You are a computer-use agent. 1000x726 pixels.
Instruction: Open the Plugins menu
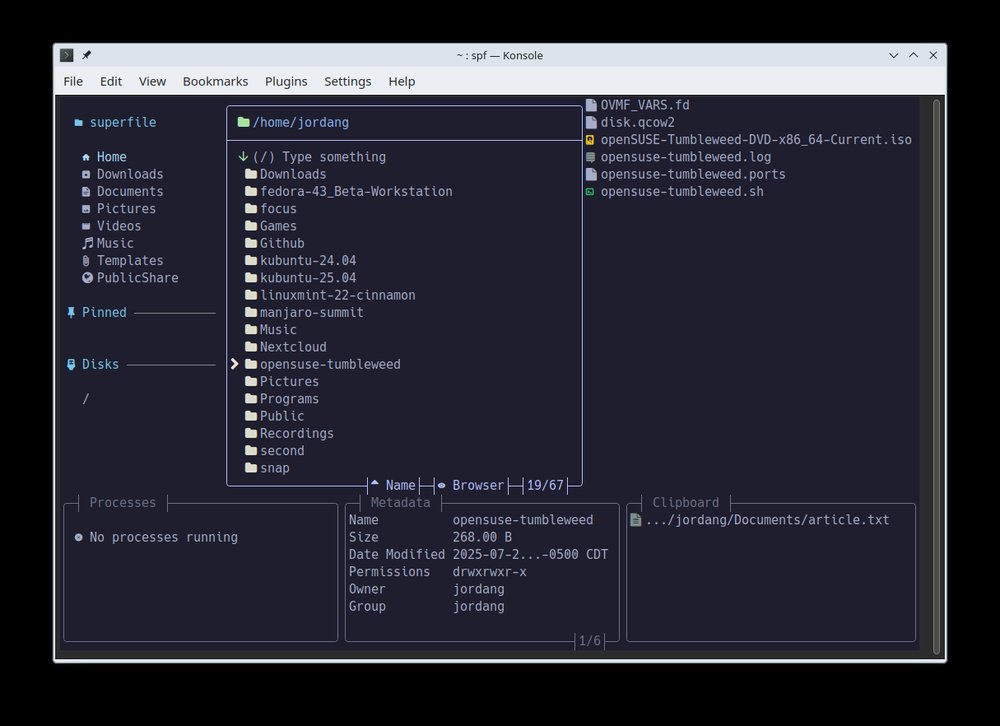click(x=286, y=81)
